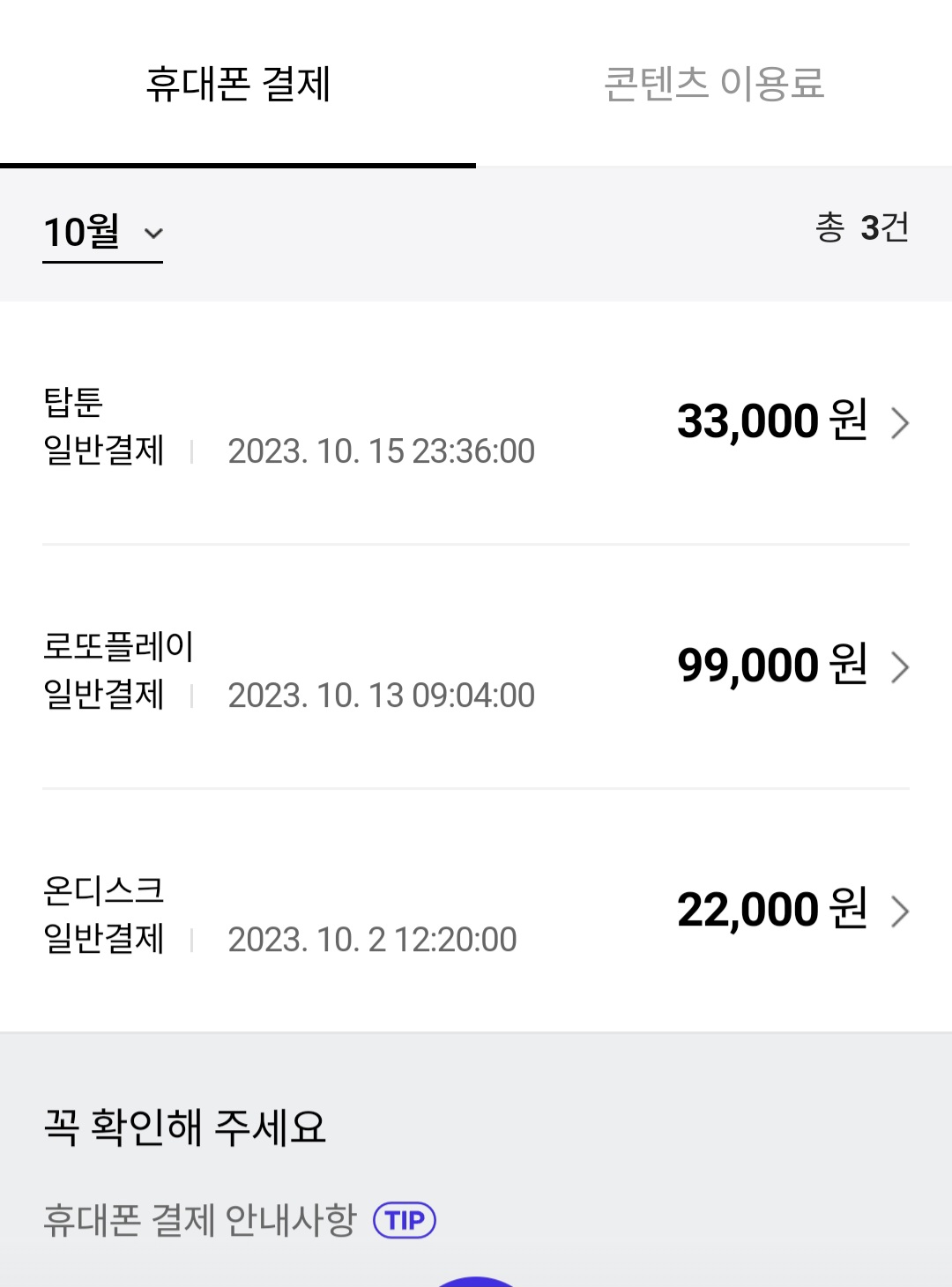
Task: Select the 온디스크 merchant name
Action: point(104,890)
